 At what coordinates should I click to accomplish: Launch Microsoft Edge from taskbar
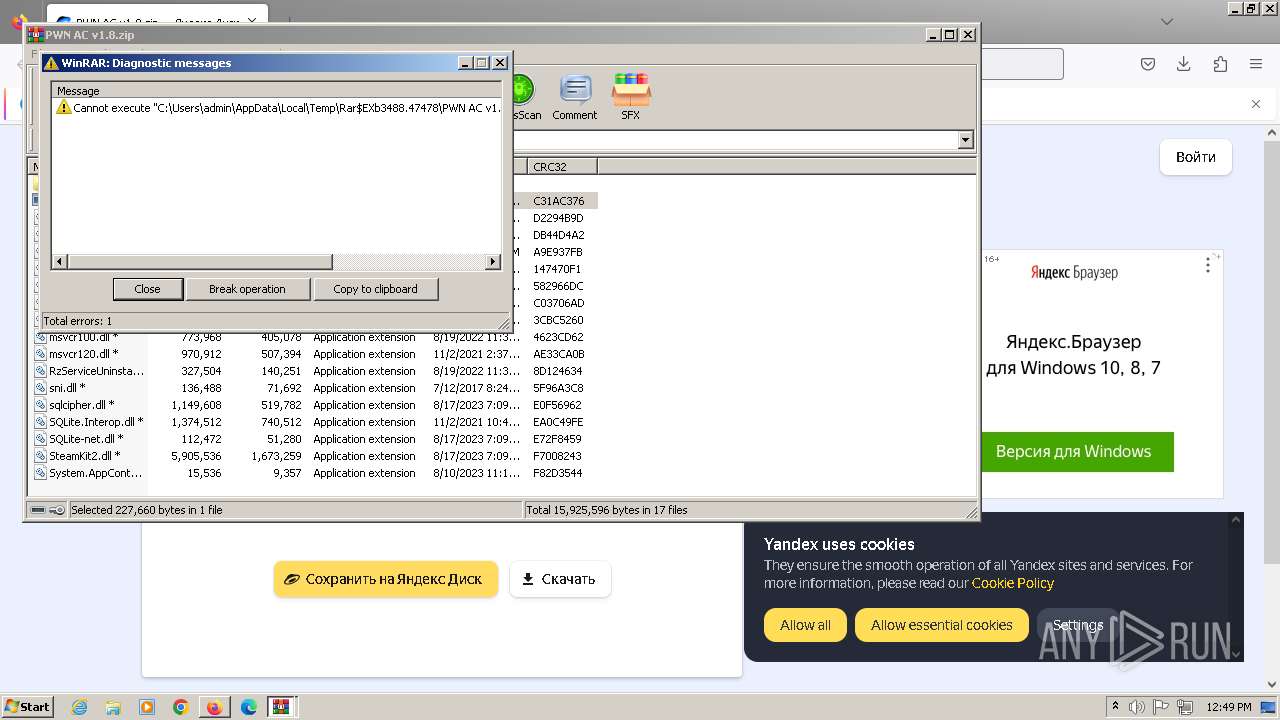point(249,707)
